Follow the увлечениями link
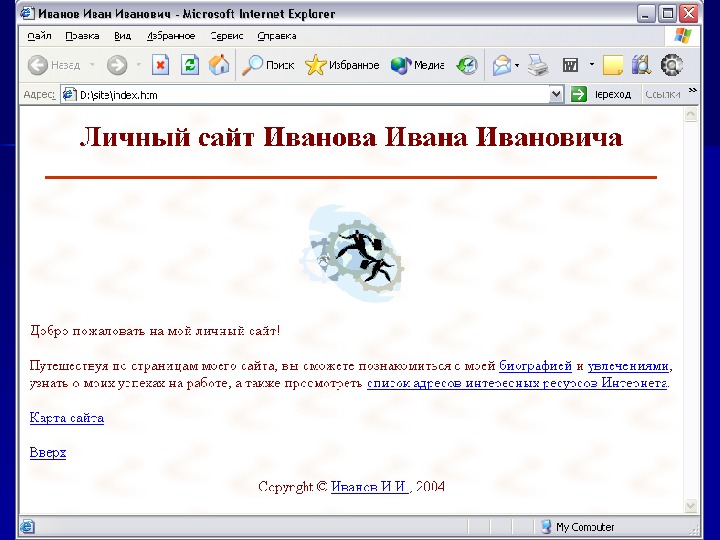The width and height of the screenshot is (720, 540). coord(628,366)
